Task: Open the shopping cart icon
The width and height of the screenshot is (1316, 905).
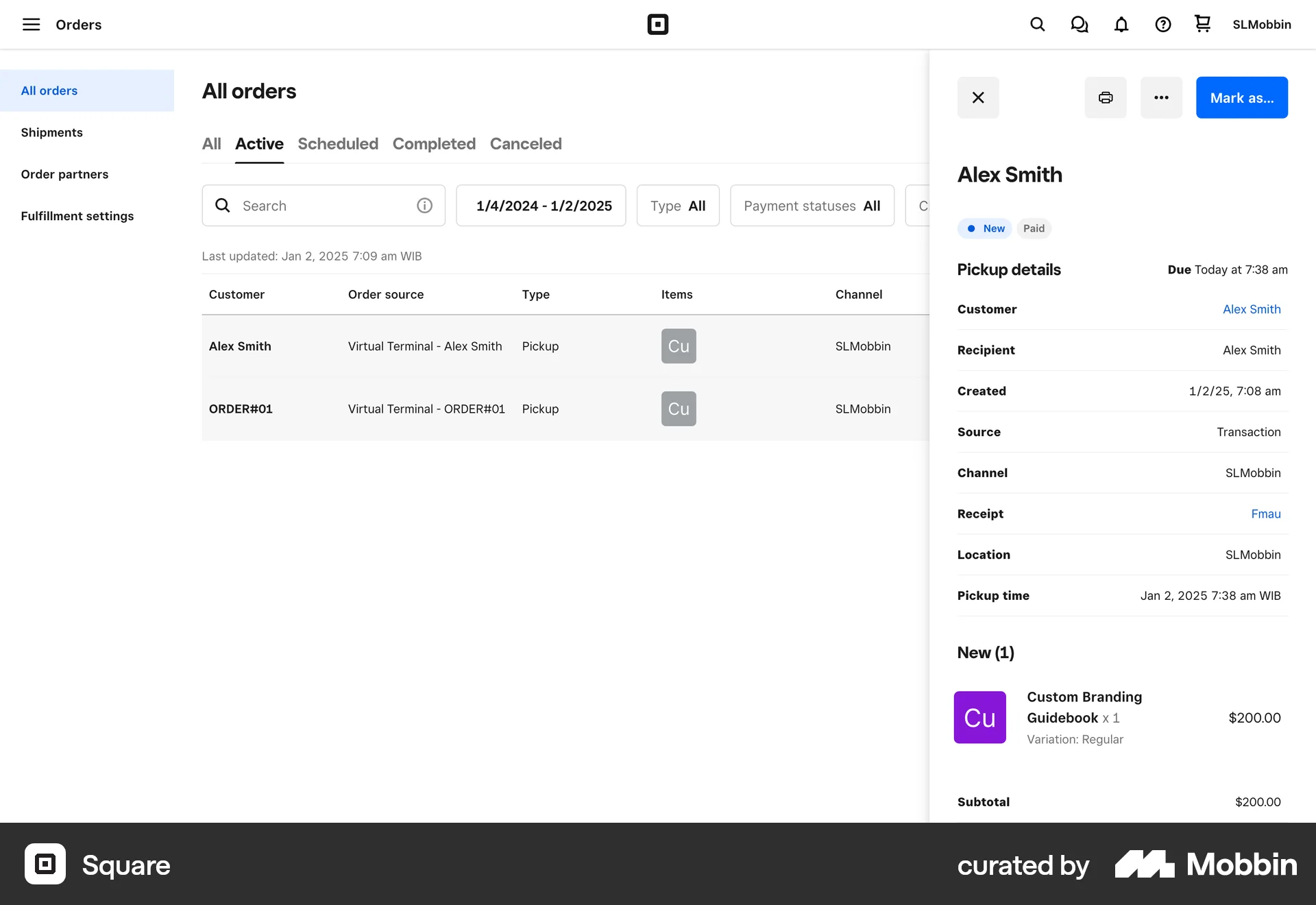Action: click(x=1202, y=24)
